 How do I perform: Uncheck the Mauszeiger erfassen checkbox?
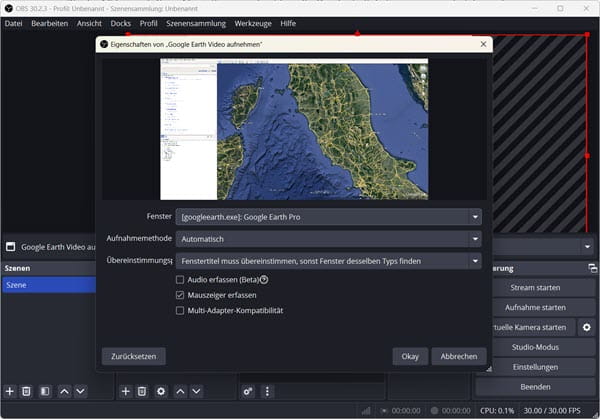point(180,296)
